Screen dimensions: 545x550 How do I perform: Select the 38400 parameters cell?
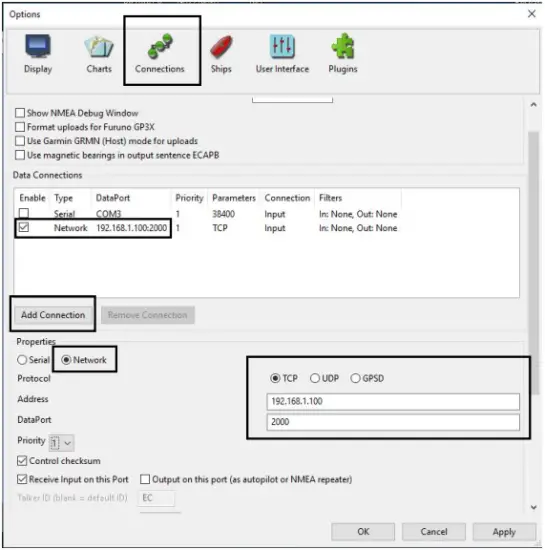pos(223,214)
